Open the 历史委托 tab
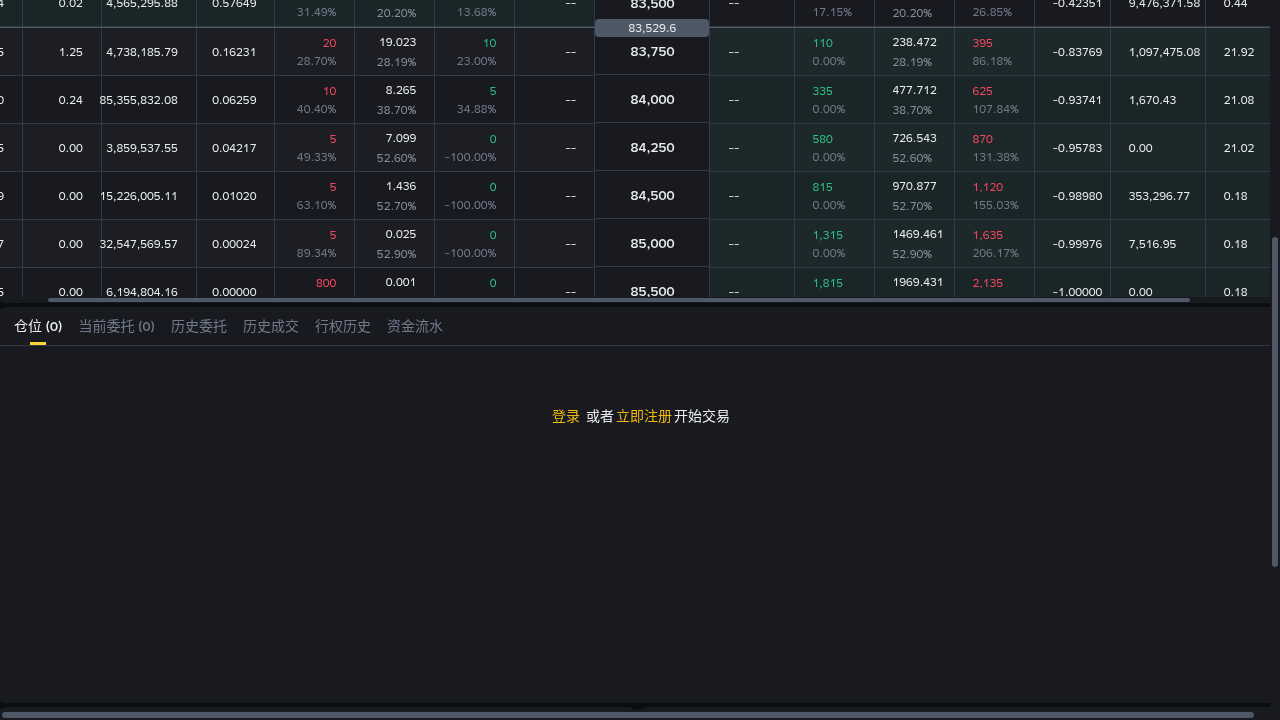 click(198, 326)
